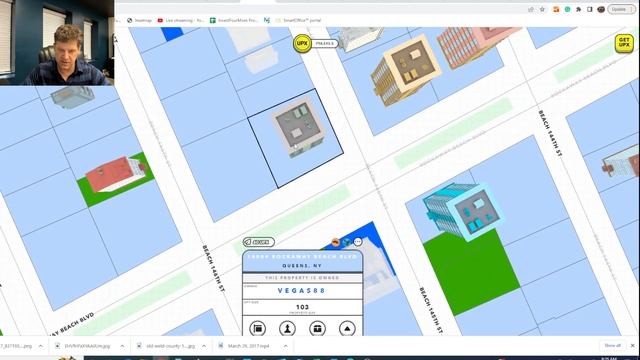Open the Live streaming YouTube bookmark
640x360 pixels.
click(180, 20)
